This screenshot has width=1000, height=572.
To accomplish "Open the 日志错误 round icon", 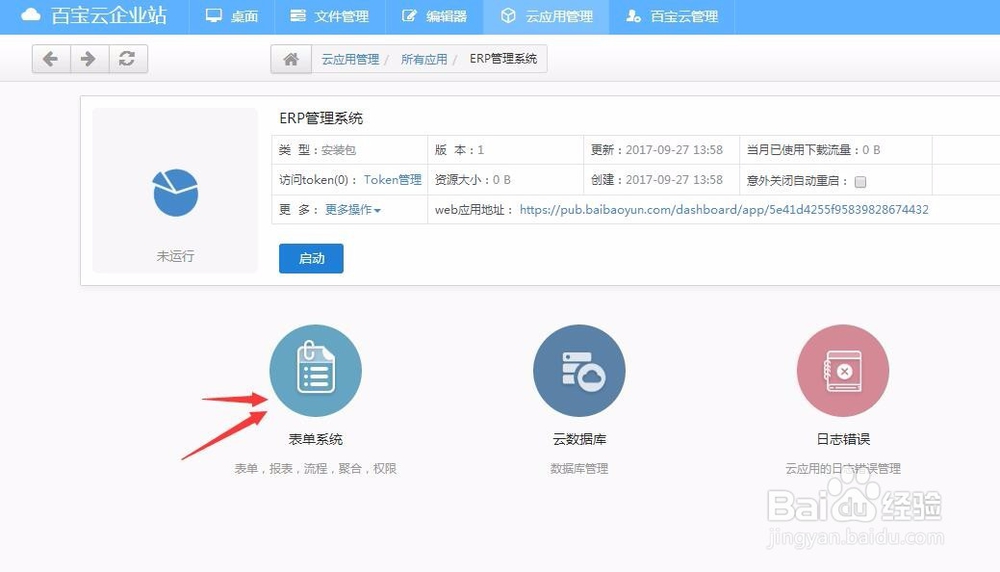I will tap(842, 370).
